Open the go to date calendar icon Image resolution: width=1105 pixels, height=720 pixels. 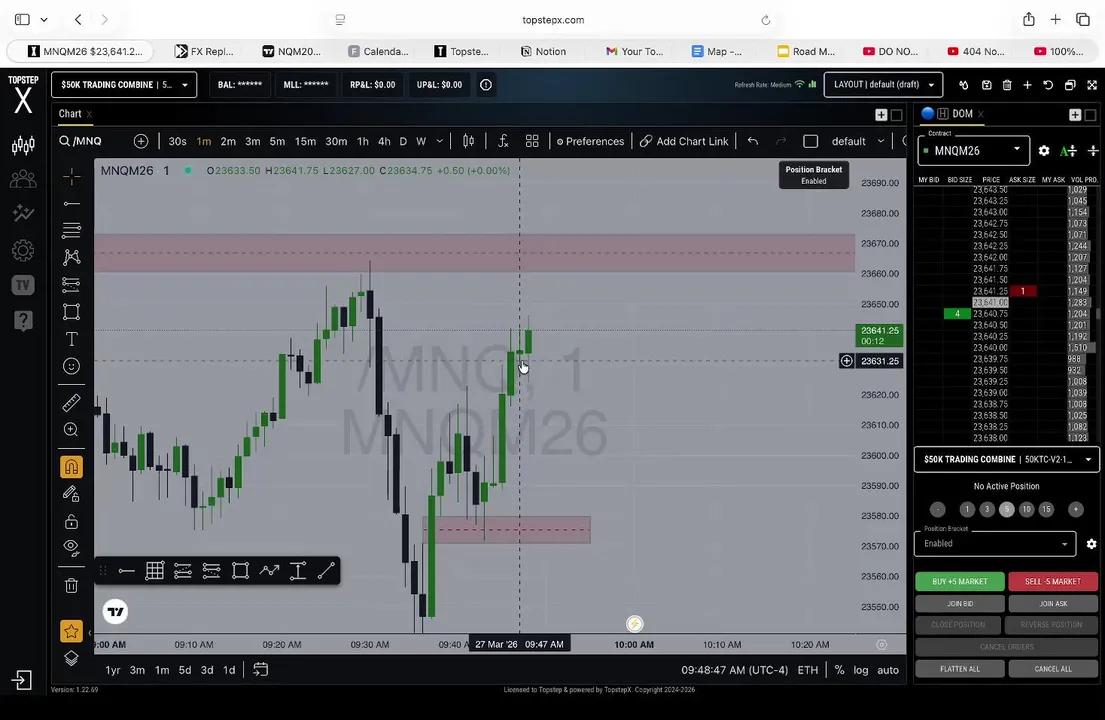261,670
